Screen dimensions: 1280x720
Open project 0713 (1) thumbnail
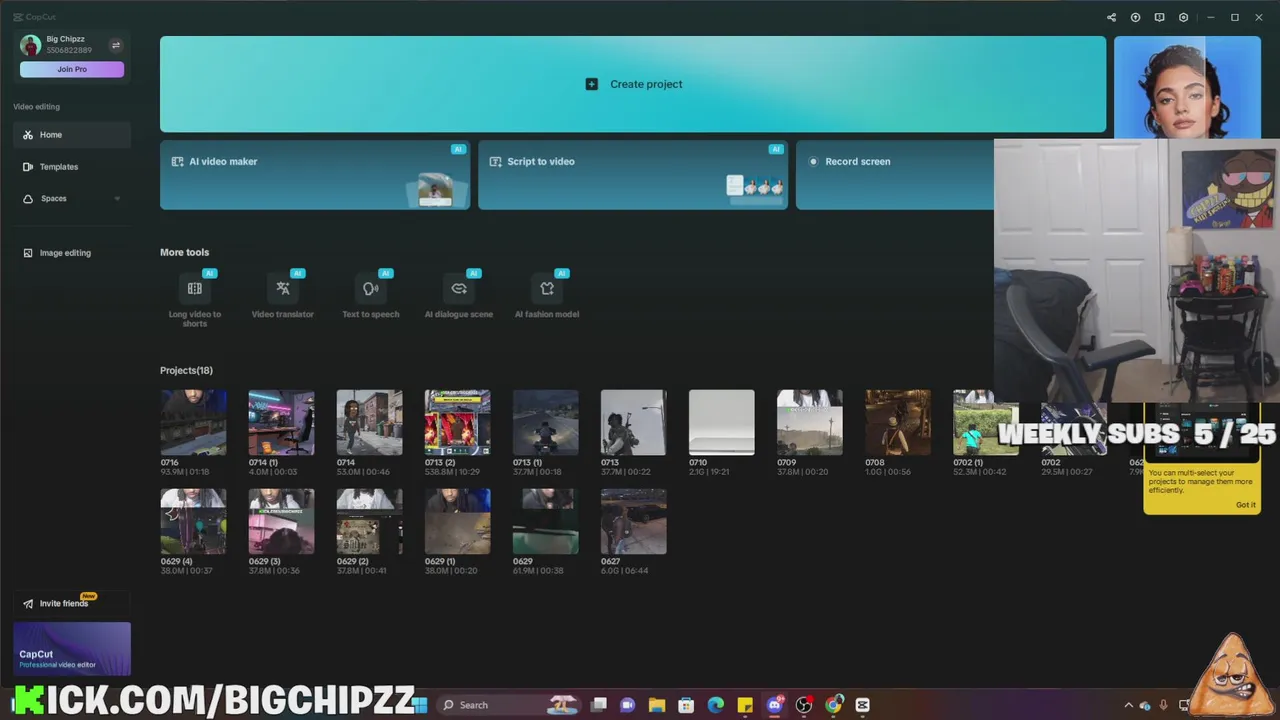click(x=545, y=422)
